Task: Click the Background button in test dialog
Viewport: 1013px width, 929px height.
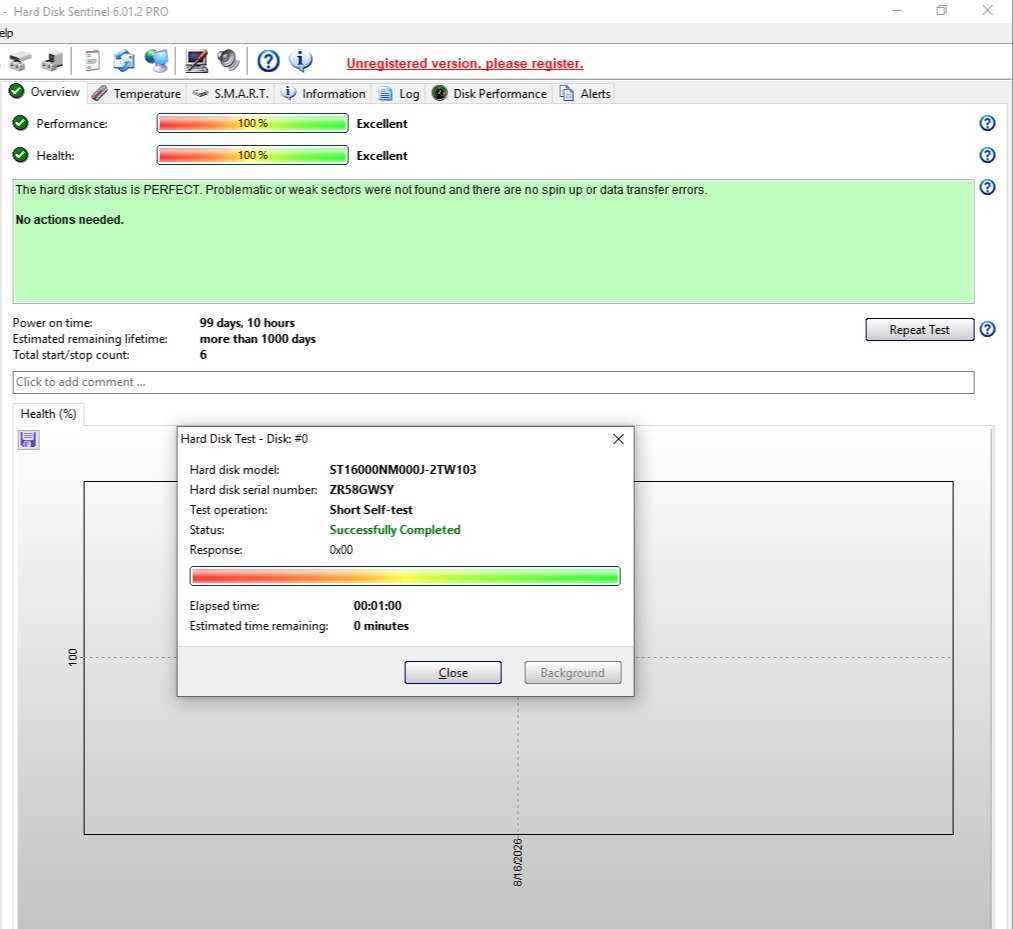Action: tap(572, 673)
